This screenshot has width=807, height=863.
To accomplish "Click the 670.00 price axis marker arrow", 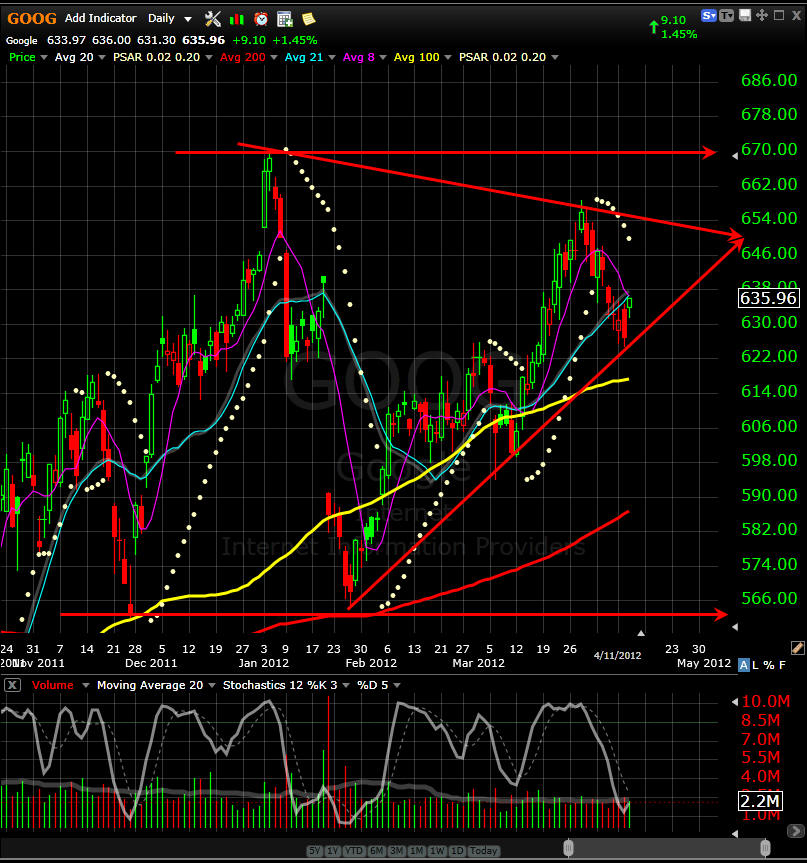I will click(735, 156).
